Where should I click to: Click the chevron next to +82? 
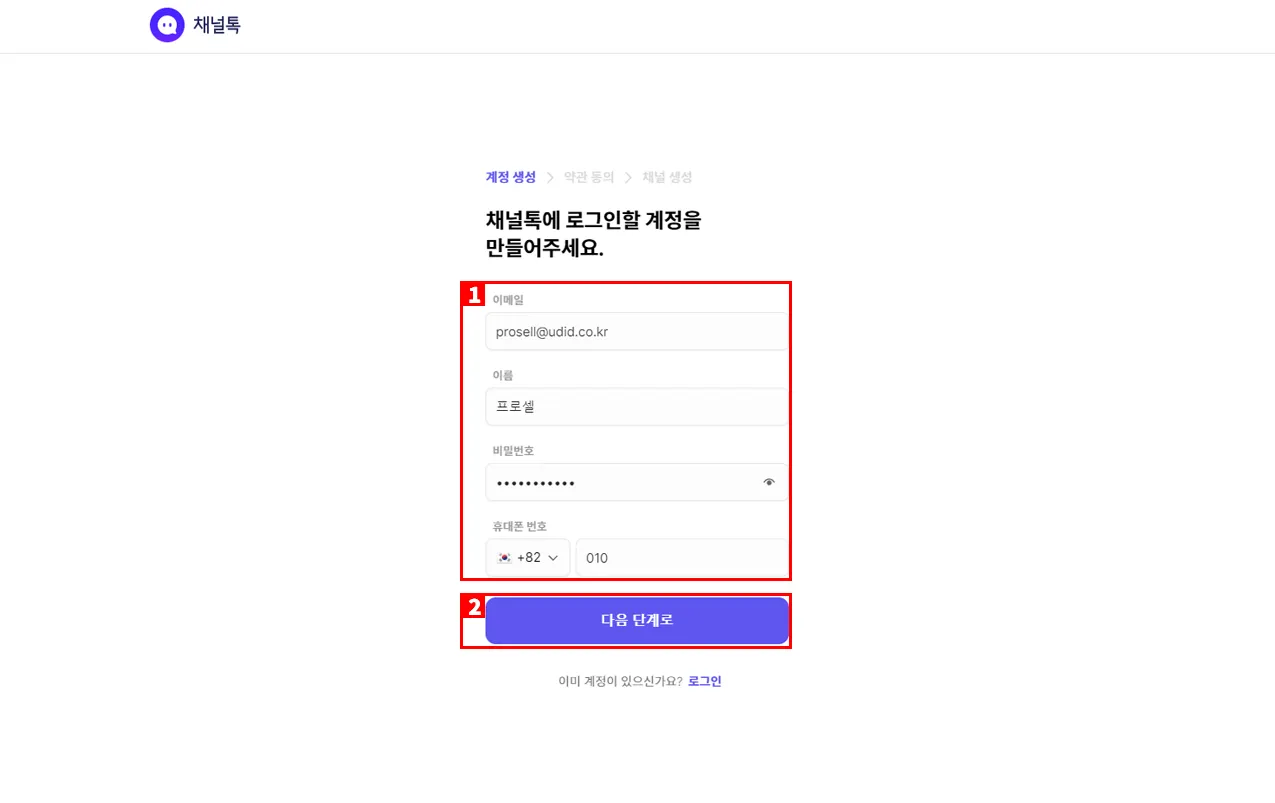[553, 558]
